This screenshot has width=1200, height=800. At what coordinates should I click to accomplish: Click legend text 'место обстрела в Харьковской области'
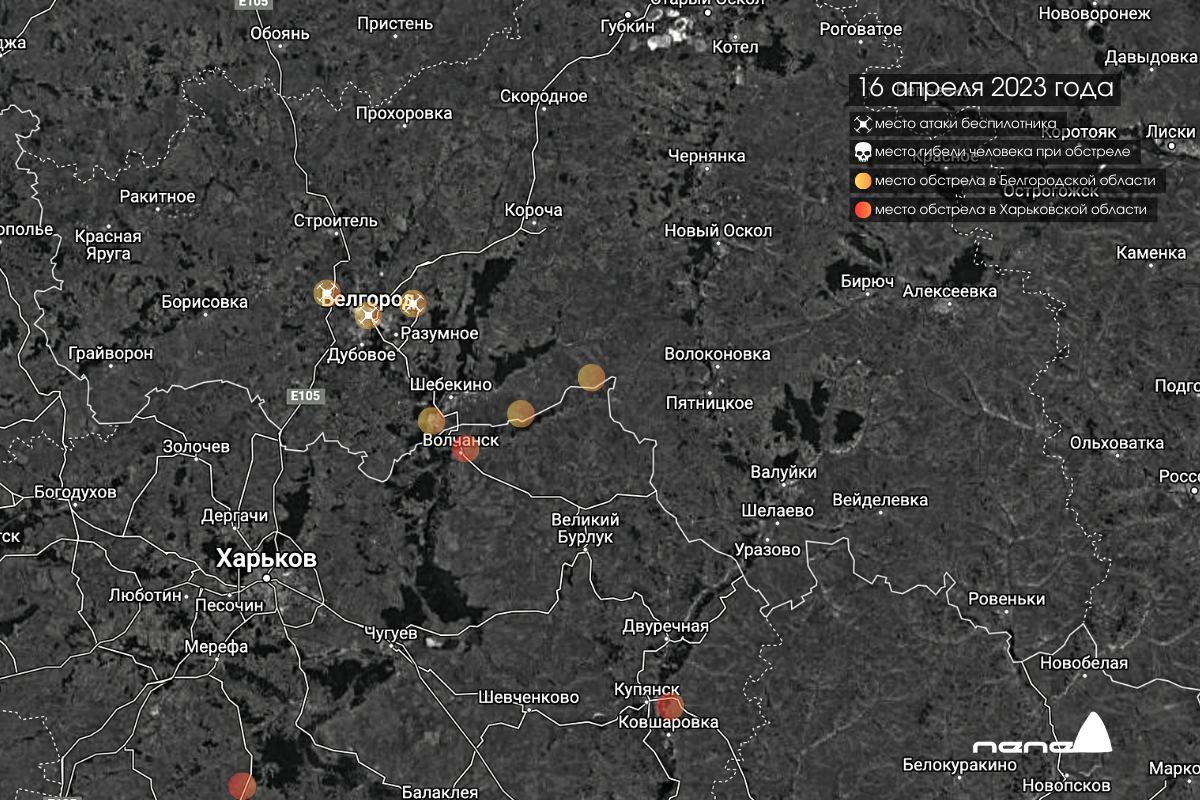(1011, 210)
